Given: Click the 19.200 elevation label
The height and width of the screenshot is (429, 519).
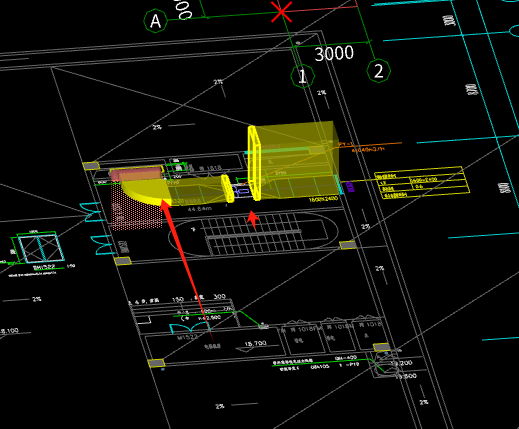Looking at the screenshot, I should pos(402,363).
